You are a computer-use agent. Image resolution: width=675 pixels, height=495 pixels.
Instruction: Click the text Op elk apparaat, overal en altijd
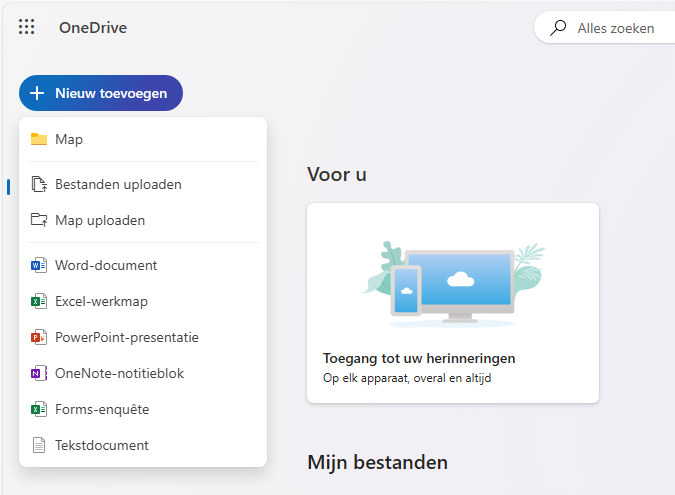click(x=407, y=378)
